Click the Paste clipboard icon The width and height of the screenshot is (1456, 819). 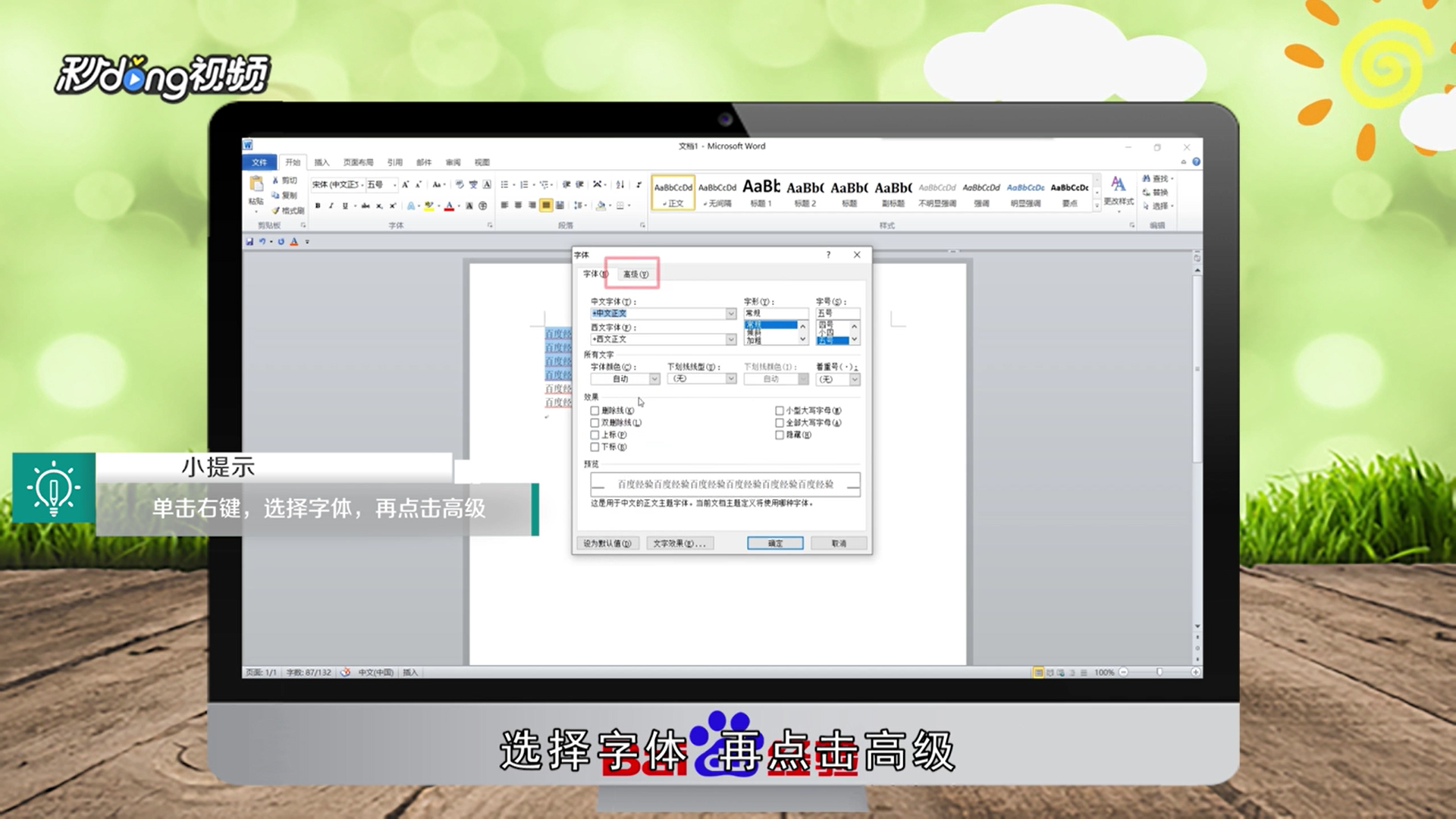pyautogui.click(x=256, y=184)
